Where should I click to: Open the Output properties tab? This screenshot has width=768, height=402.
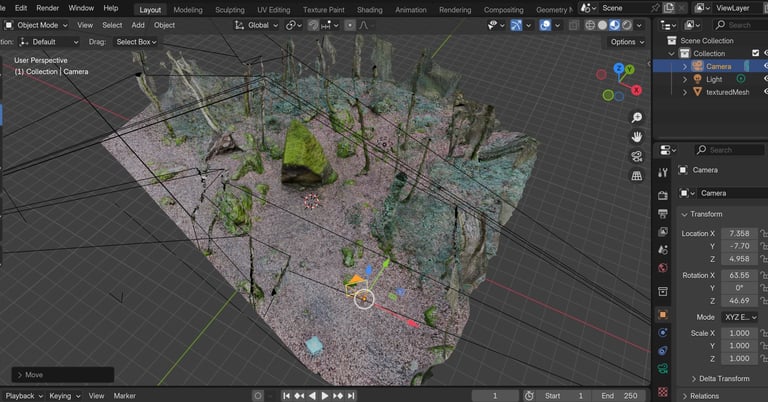(x=663, y=213)
